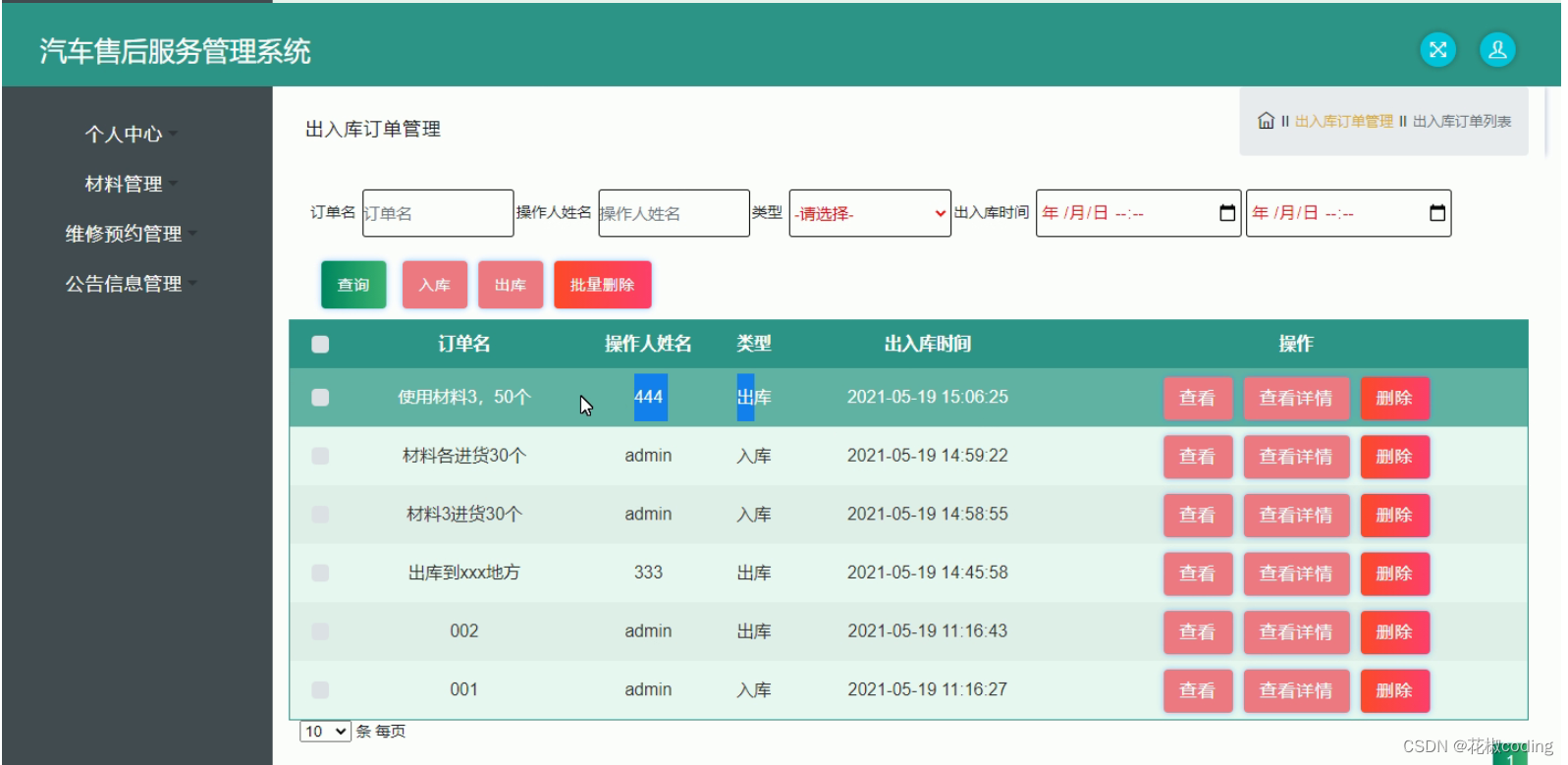Click timestamp 2021-05-19 15:06:25
This screenshot has height=765, width=1568.
coord(928,397)
